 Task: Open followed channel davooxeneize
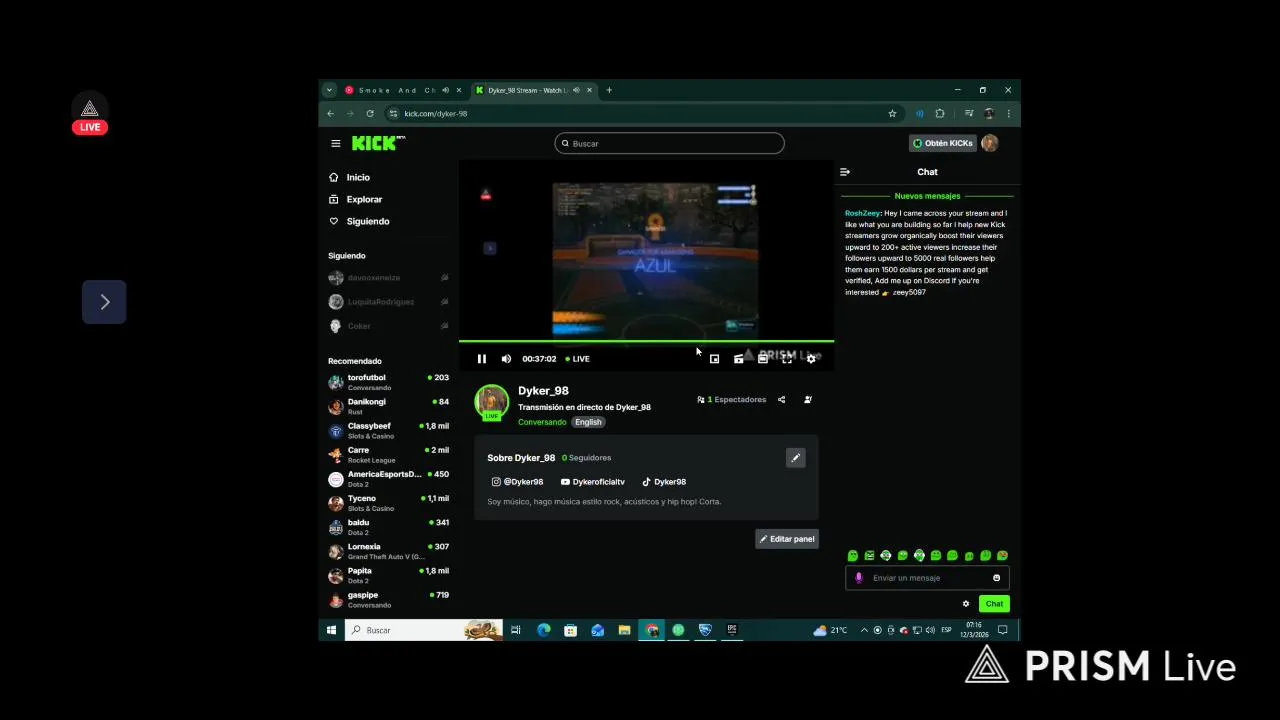388,278
